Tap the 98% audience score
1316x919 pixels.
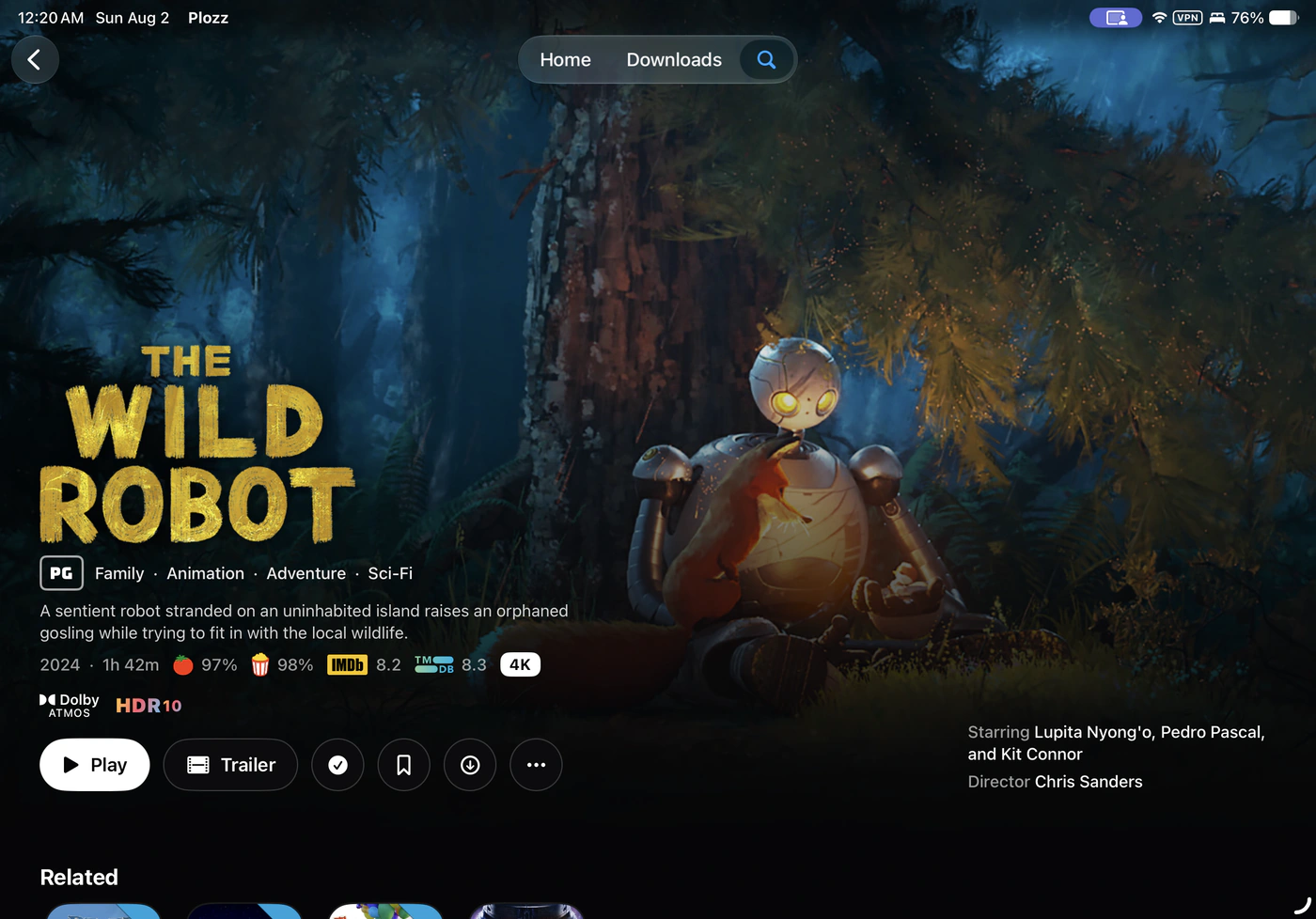click(x=295, y=665)
